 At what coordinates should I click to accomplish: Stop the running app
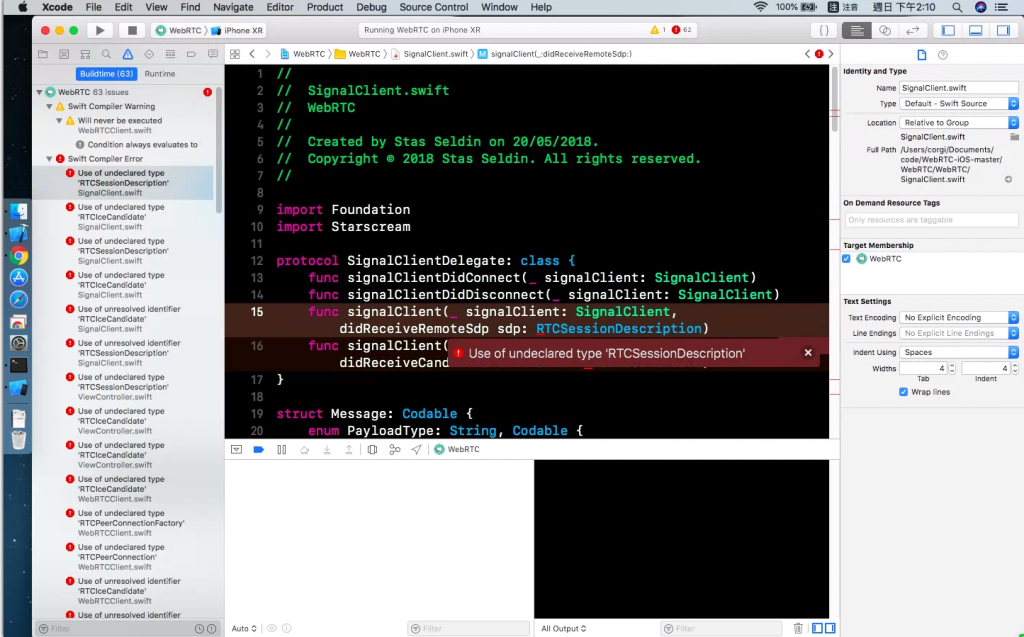(132, 30)
